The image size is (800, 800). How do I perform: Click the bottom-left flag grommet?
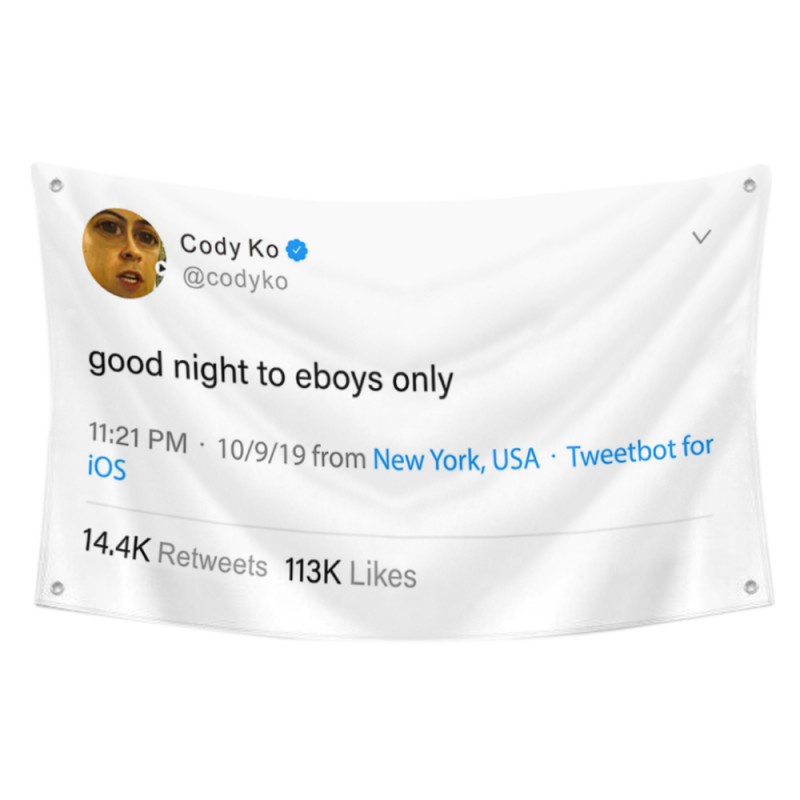point(57,588)
